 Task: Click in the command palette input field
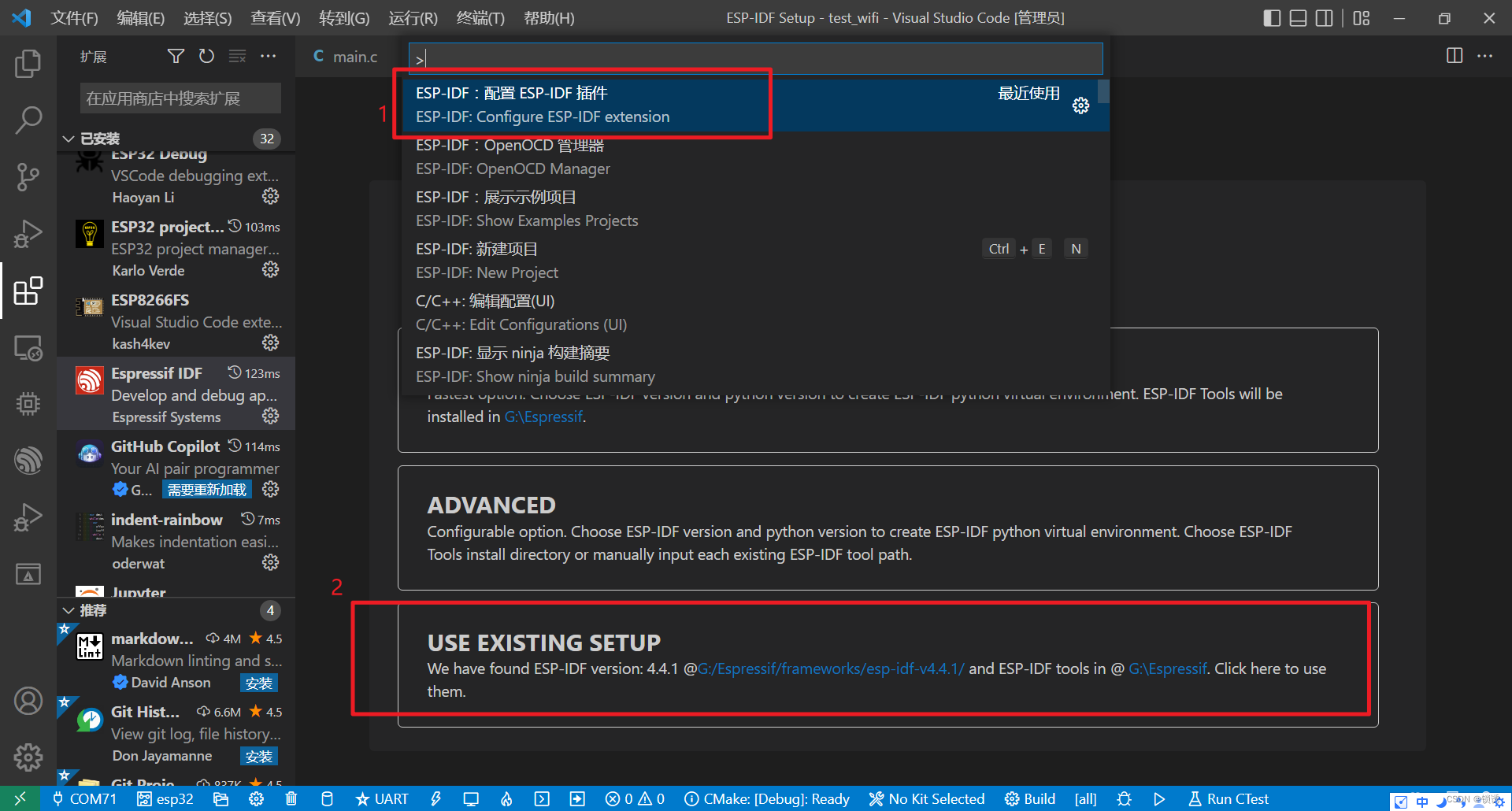pyautogui.click(x=756, y=58)
